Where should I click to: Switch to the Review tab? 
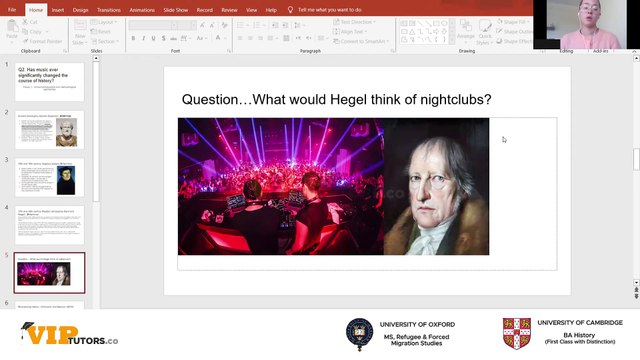229,10
